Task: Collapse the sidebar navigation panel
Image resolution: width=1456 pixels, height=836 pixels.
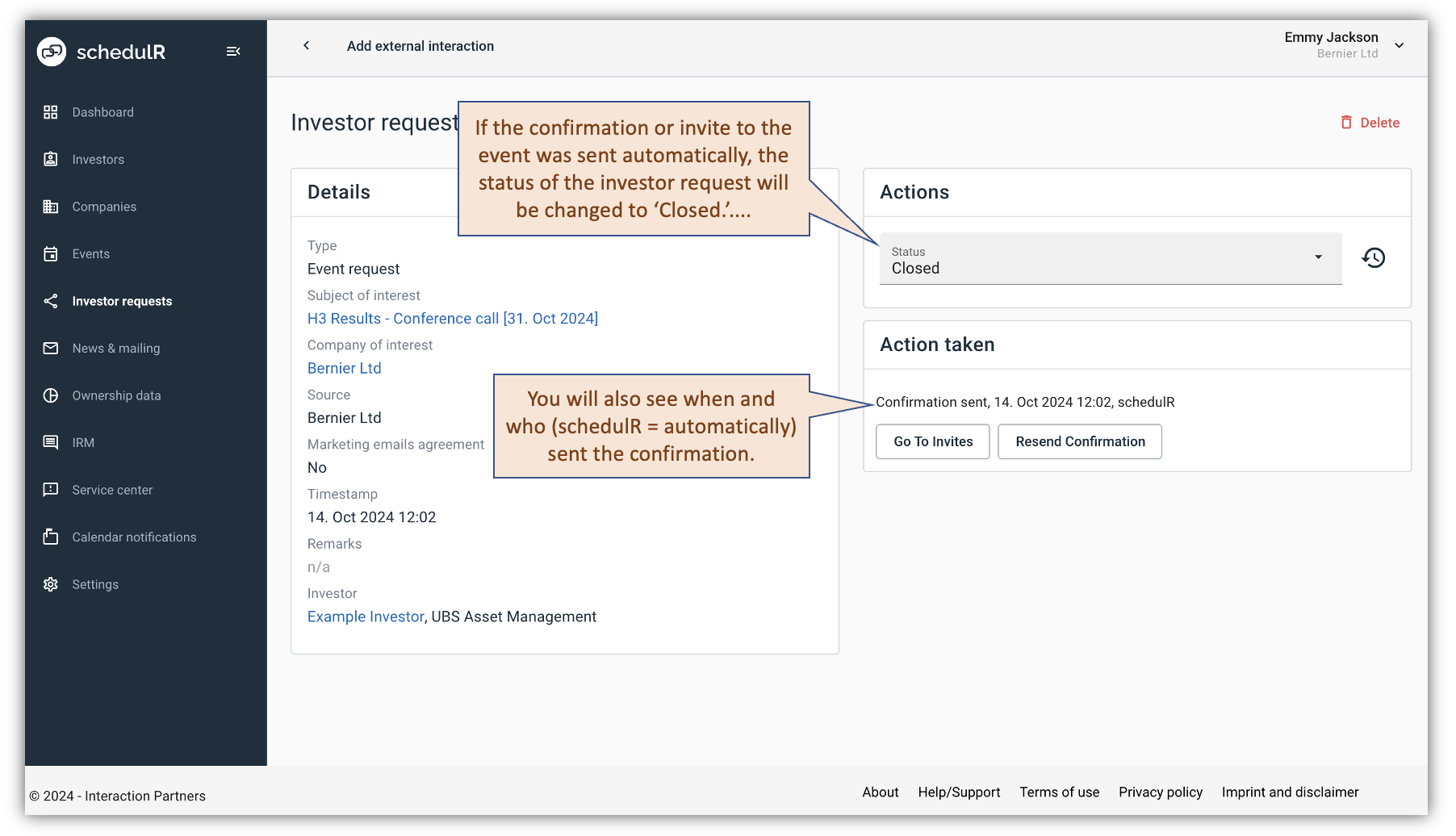Action: click(233, 51)
